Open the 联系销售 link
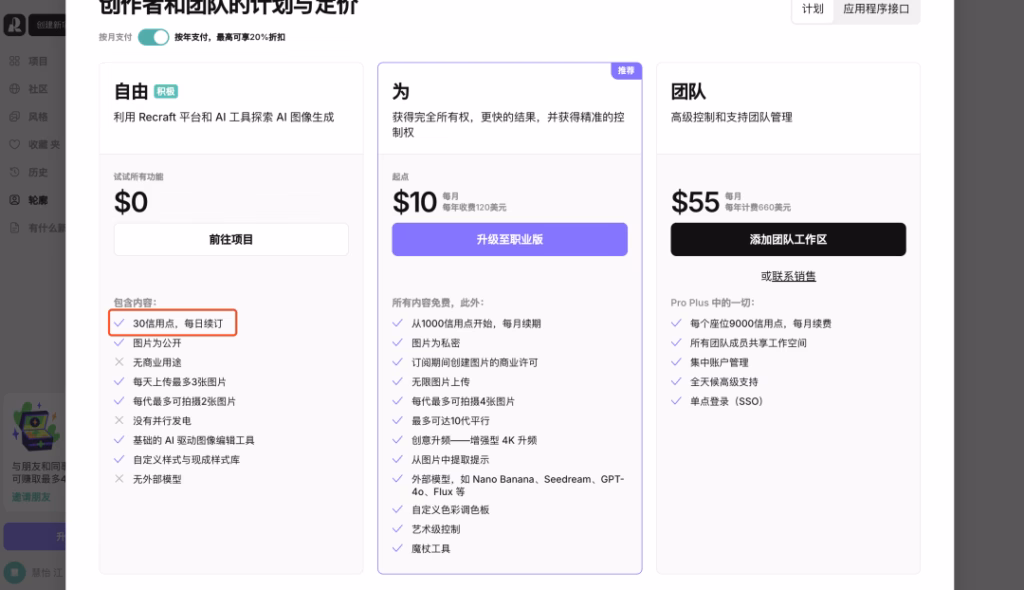Viewport: 1024px width, 590px height. (x=794, y=276)
